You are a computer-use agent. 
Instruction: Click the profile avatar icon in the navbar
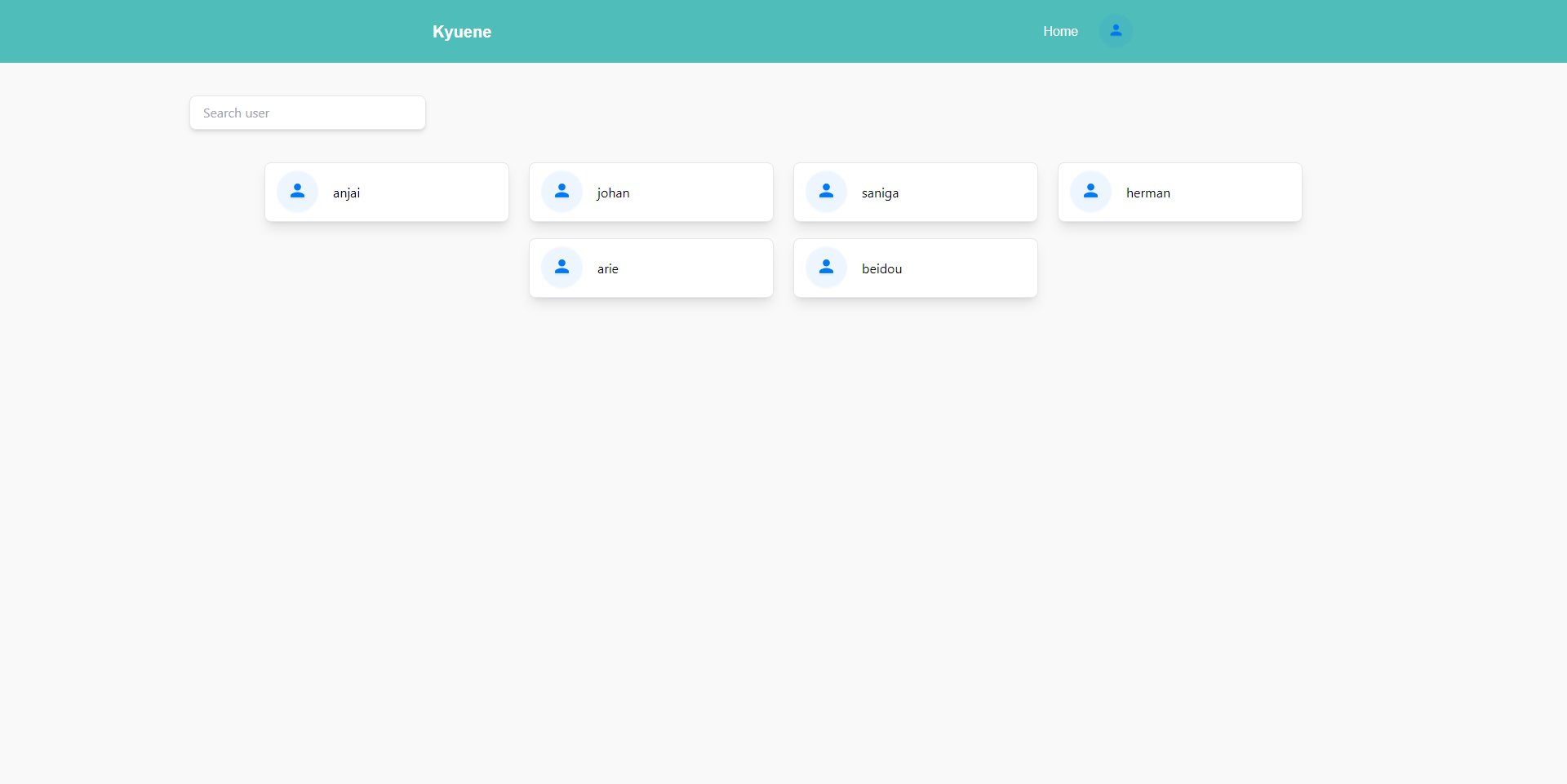pyautogui.click(x=1116, y=31)
